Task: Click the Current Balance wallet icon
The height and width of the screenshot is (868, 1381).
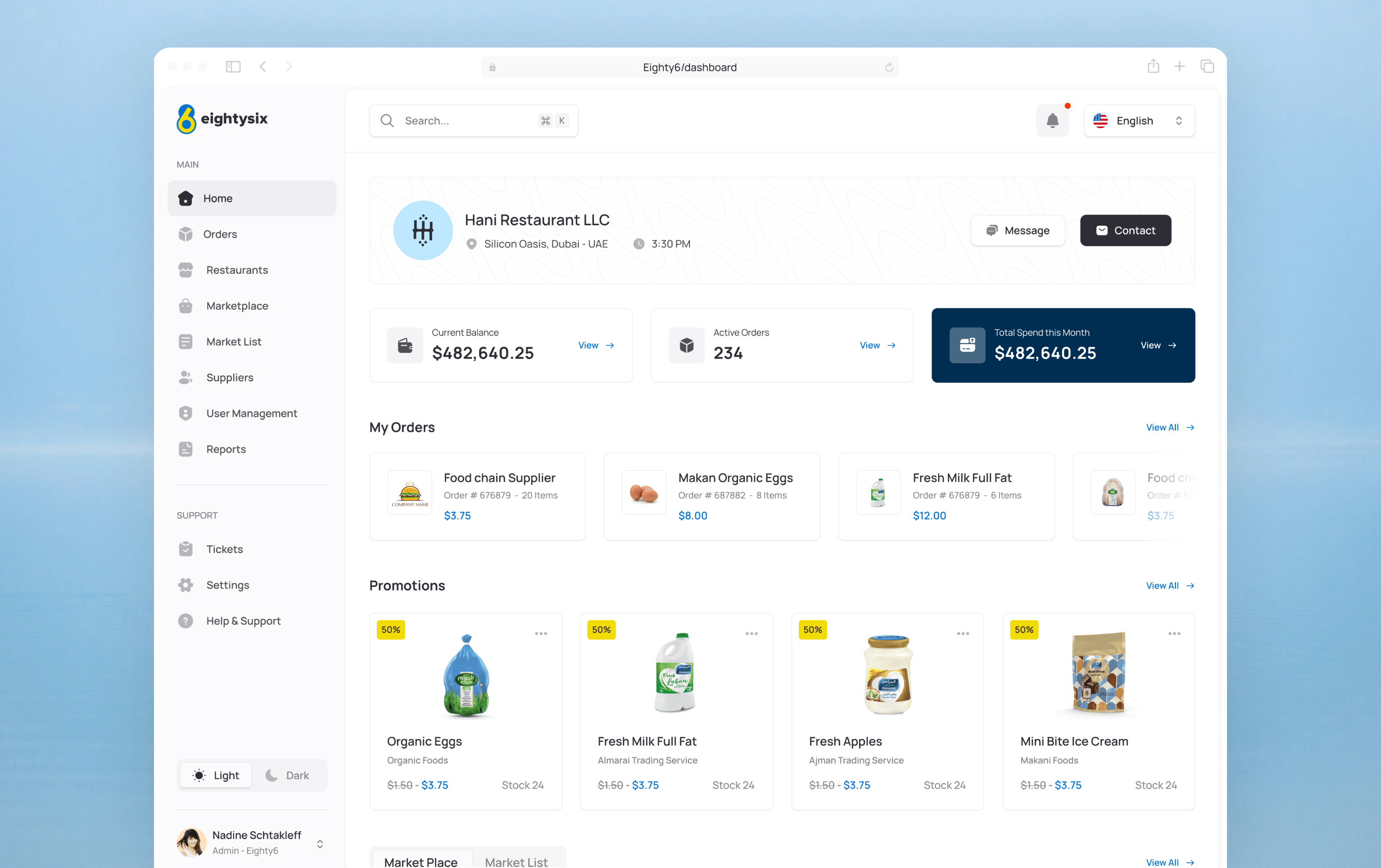Action: [x=405, y=345]
